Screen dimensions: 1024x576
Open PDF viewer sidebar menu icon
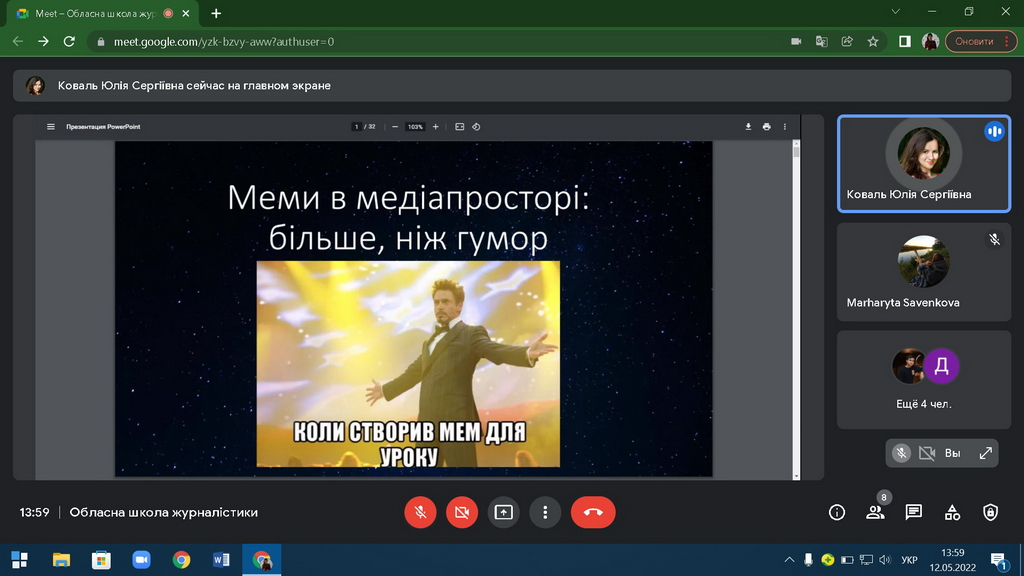point(51,127)
